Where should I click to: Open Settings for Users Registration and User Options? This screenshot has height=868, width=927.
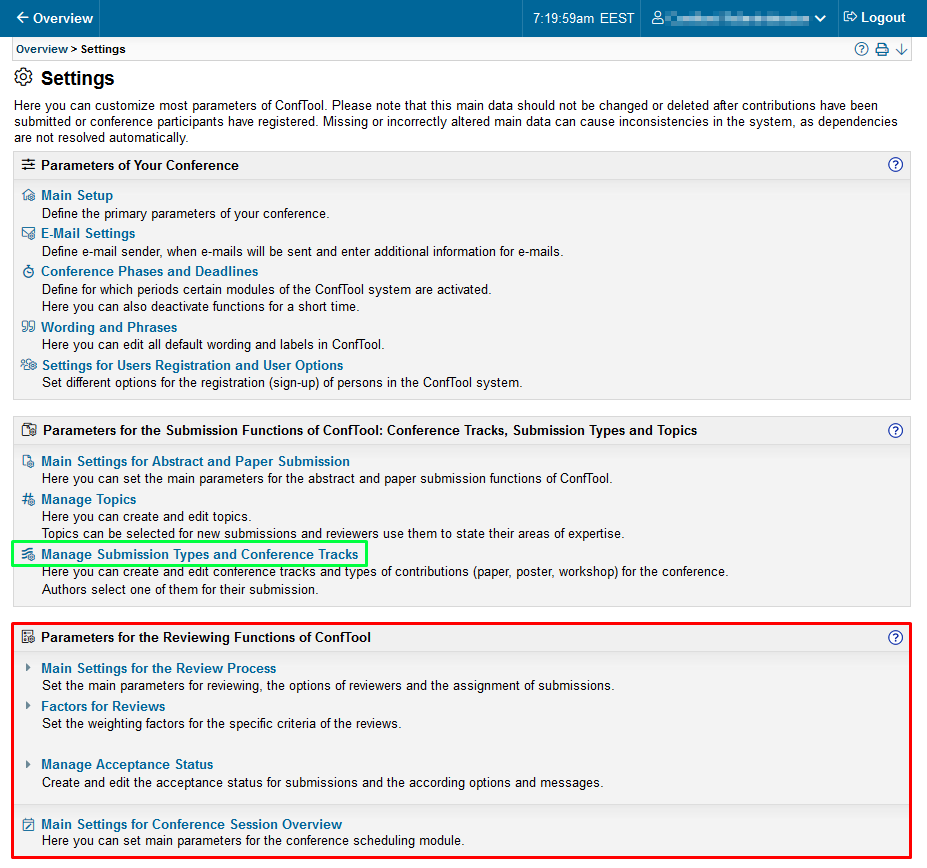pyautogui.click(x=192, y=365)
